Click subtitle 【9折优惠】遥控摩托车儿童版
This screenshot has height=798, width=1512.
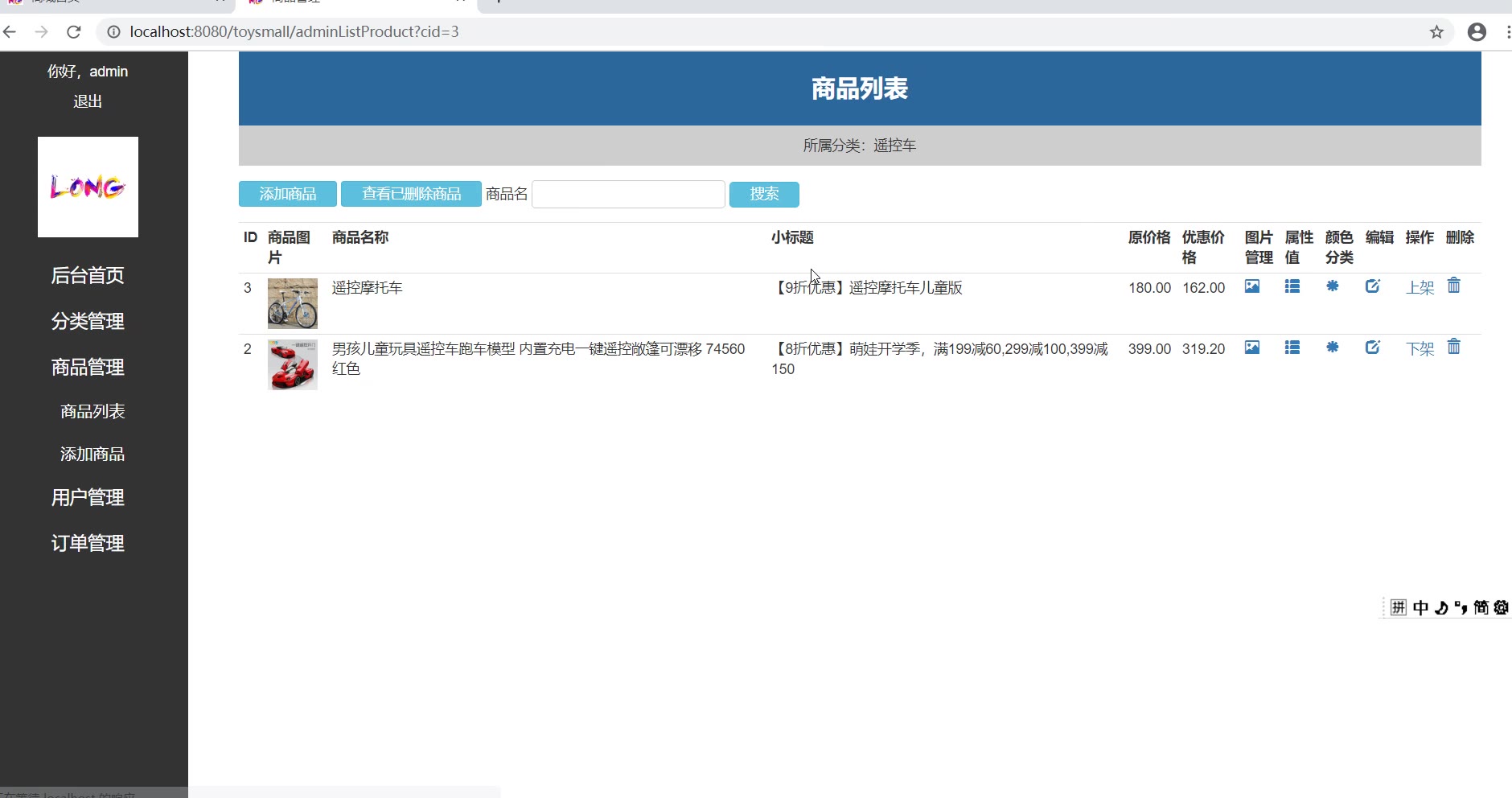pyautogui.click(x=867, y=287)
